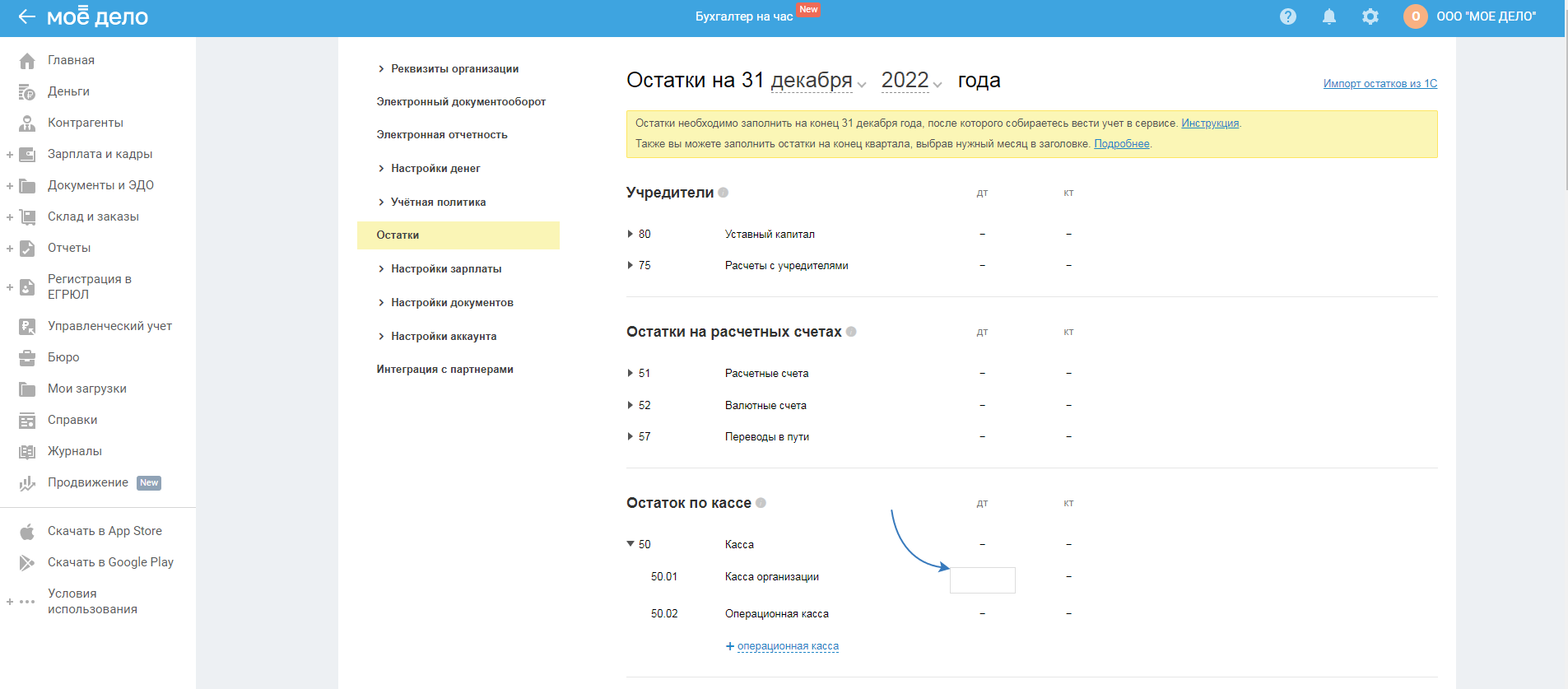Viewport: 1568px width, 689px height.
Task: Expand Реквизиты организации settings section
Action: point(448,69)
